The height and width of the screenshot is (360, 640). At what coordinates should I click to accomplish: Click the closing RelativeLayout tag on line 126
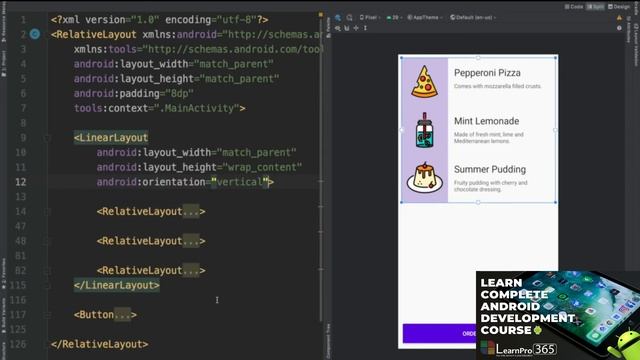(100, 344)
